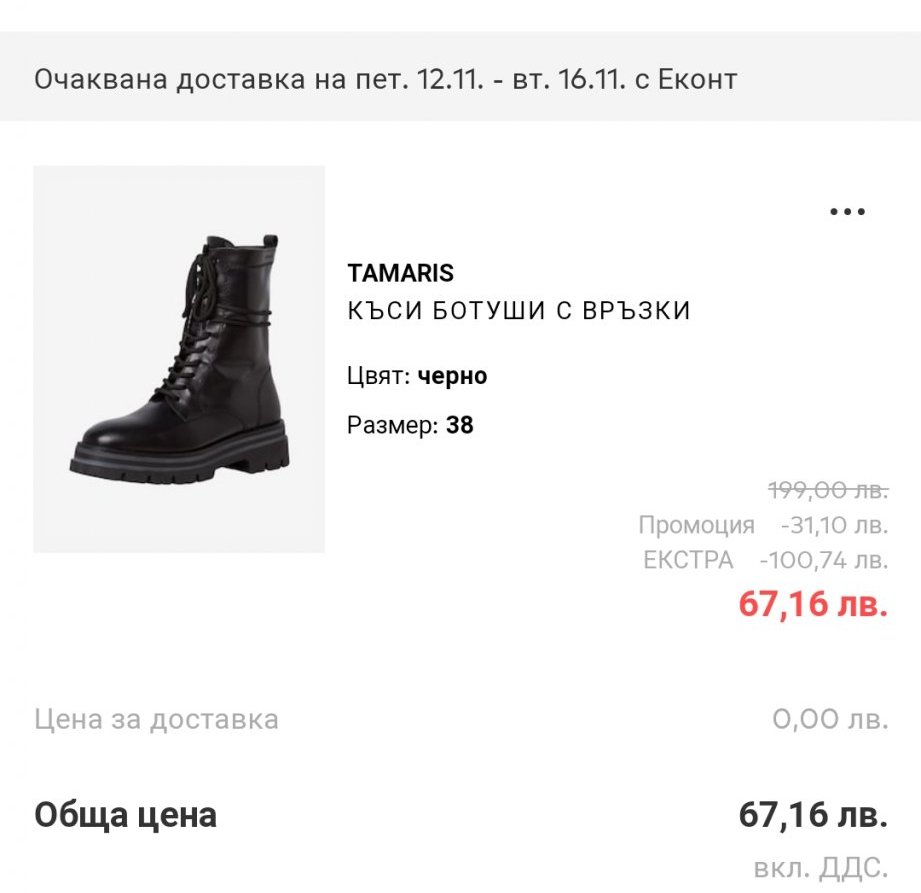Click the Еконт courier name
This screenshot has width=921, height=893.
point(697,79)
